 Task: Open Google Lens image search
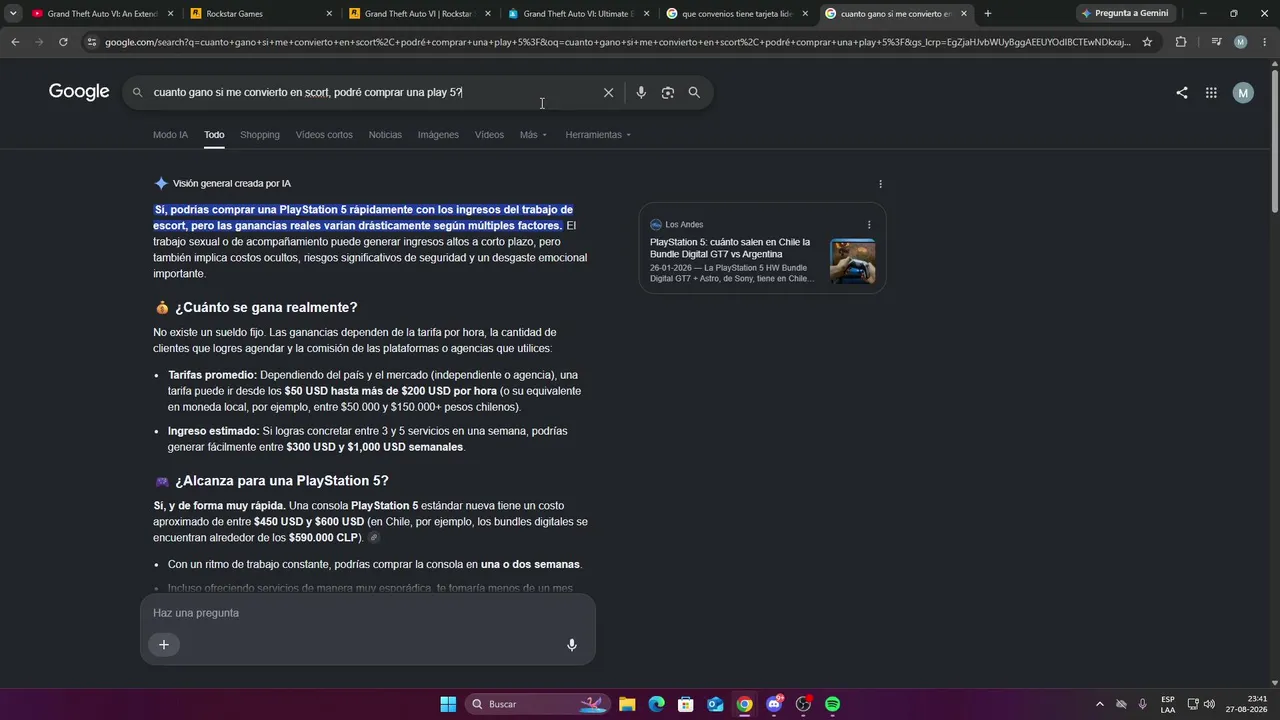(x=667, y=93)
